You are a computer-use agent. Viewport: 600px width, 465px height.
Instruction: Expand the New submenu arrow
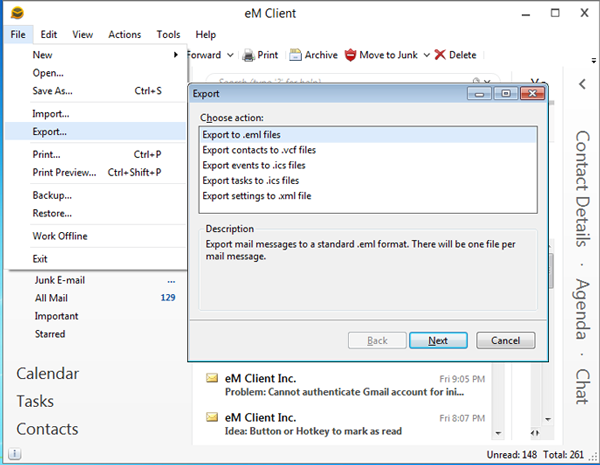(176, 55)
